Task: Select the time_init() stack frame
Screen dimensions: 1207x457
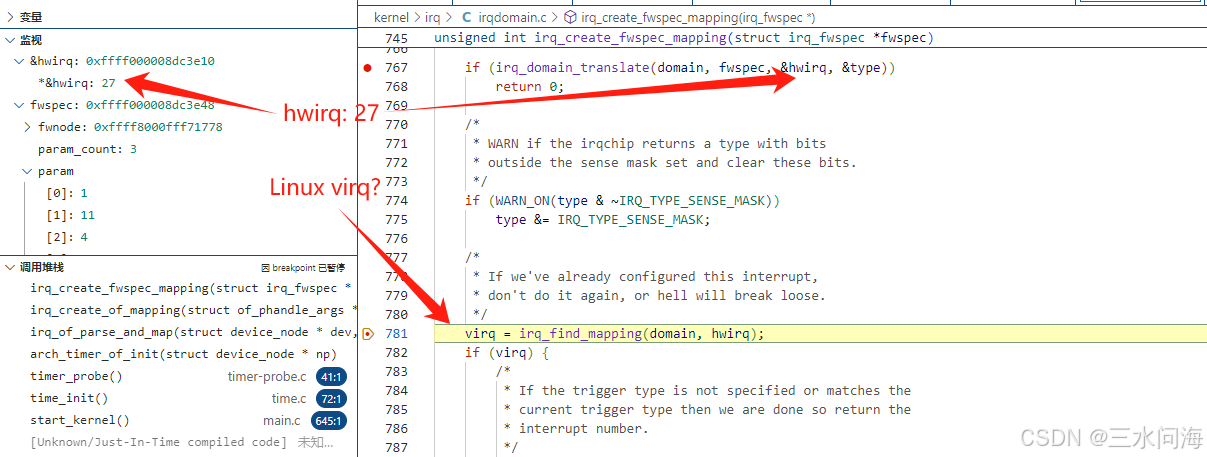Action: point(179,398)
